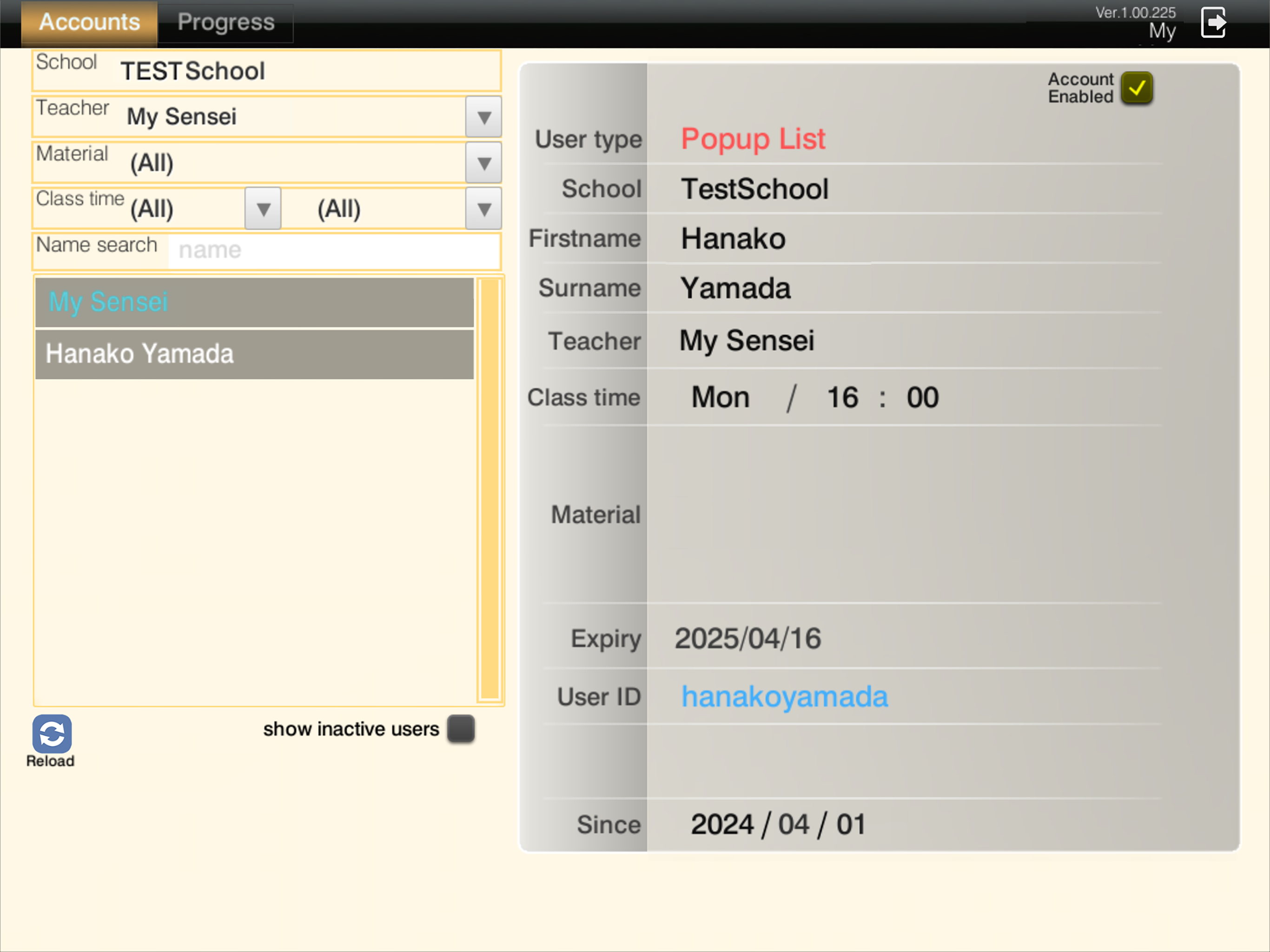This screenshot has width=1270, height=952.
Task: Click the Firstname field Hanako
Action: [x=733, y=238]
